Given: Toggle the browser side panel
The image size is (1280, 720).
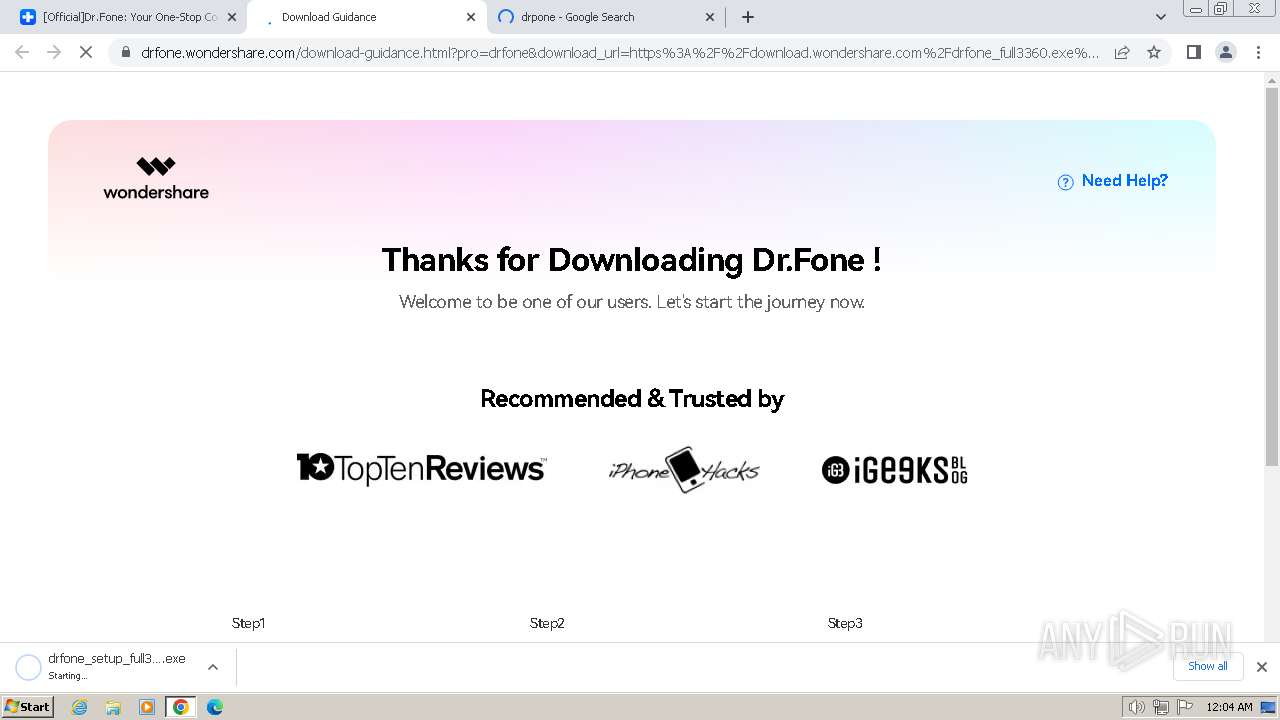Looking at the screenshot, I should (x=1193, y=52).
